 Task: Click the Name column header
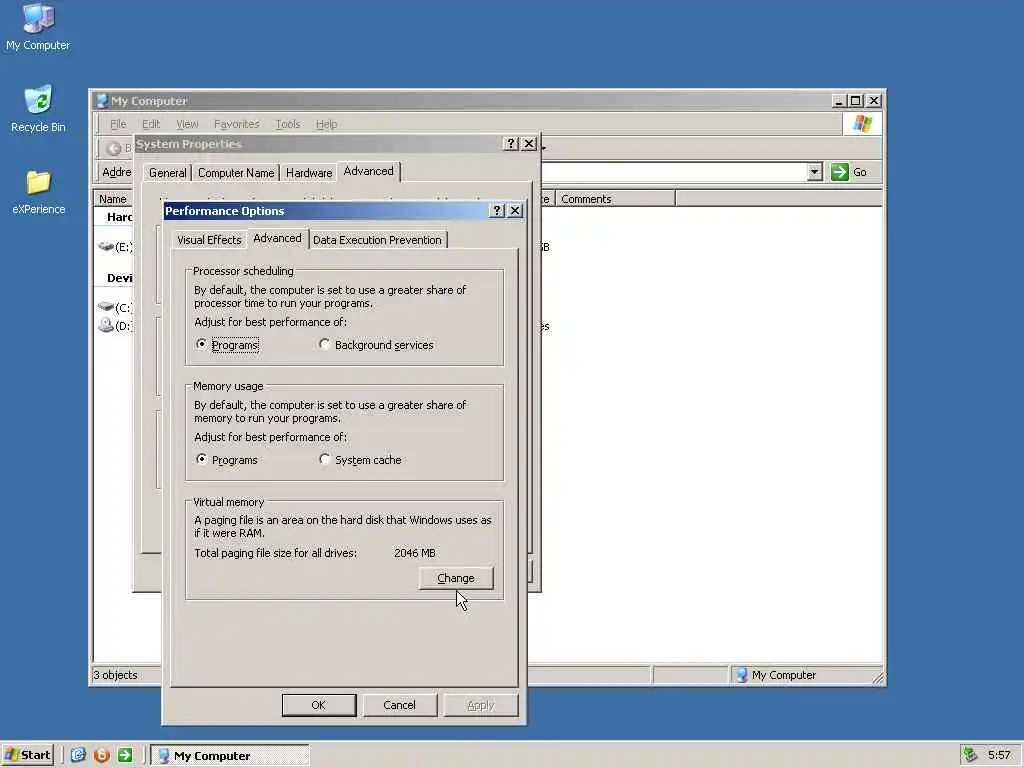(113, 199)
